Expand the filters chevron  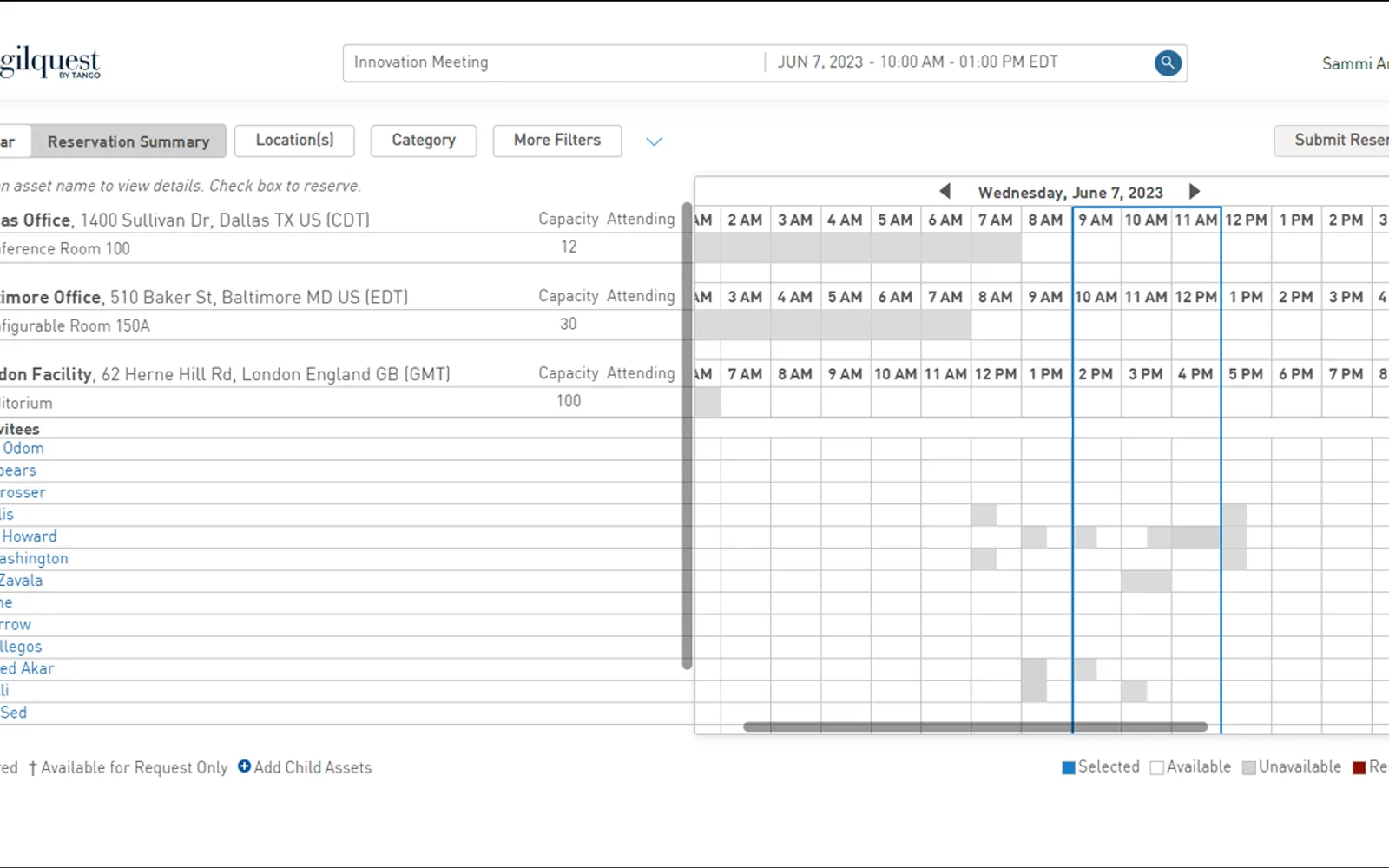(x=654, y=141)
